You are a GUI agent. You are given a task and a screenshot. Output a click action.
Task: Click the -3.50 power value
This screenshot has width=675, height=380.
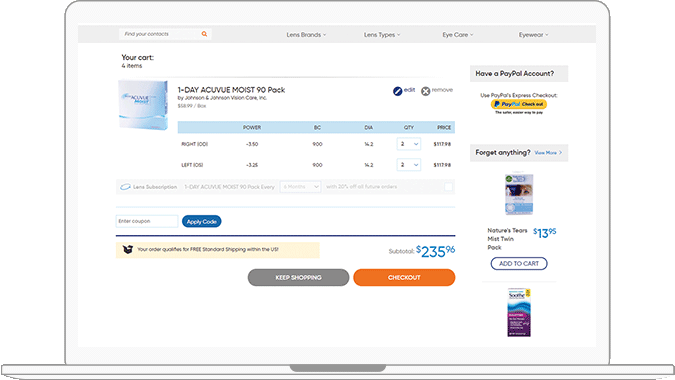point(252,144)
